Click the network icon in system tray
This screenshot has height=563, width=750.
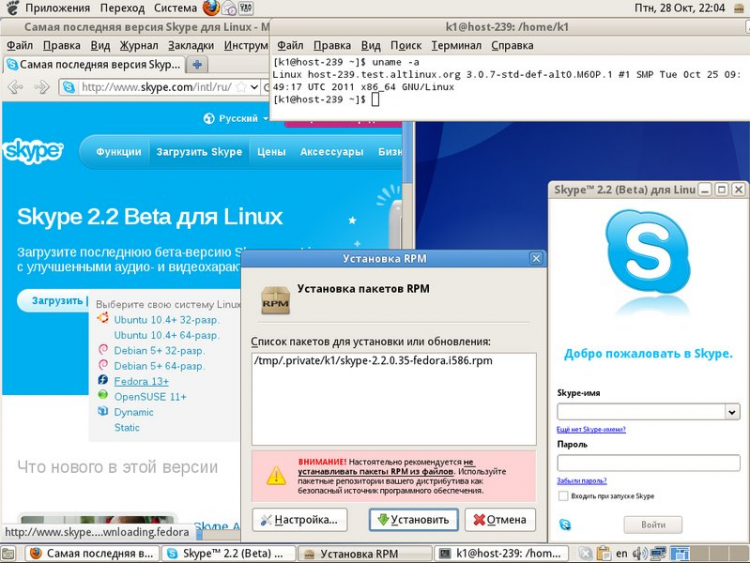[x=658, y=553]
